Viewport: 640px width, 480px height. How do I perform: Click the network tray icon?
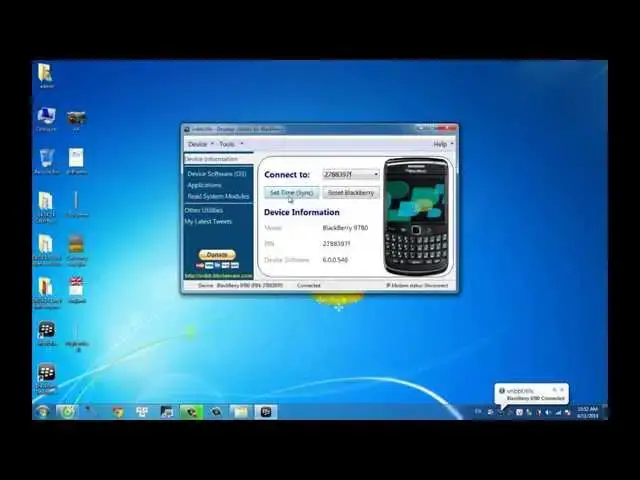(558, 413)
